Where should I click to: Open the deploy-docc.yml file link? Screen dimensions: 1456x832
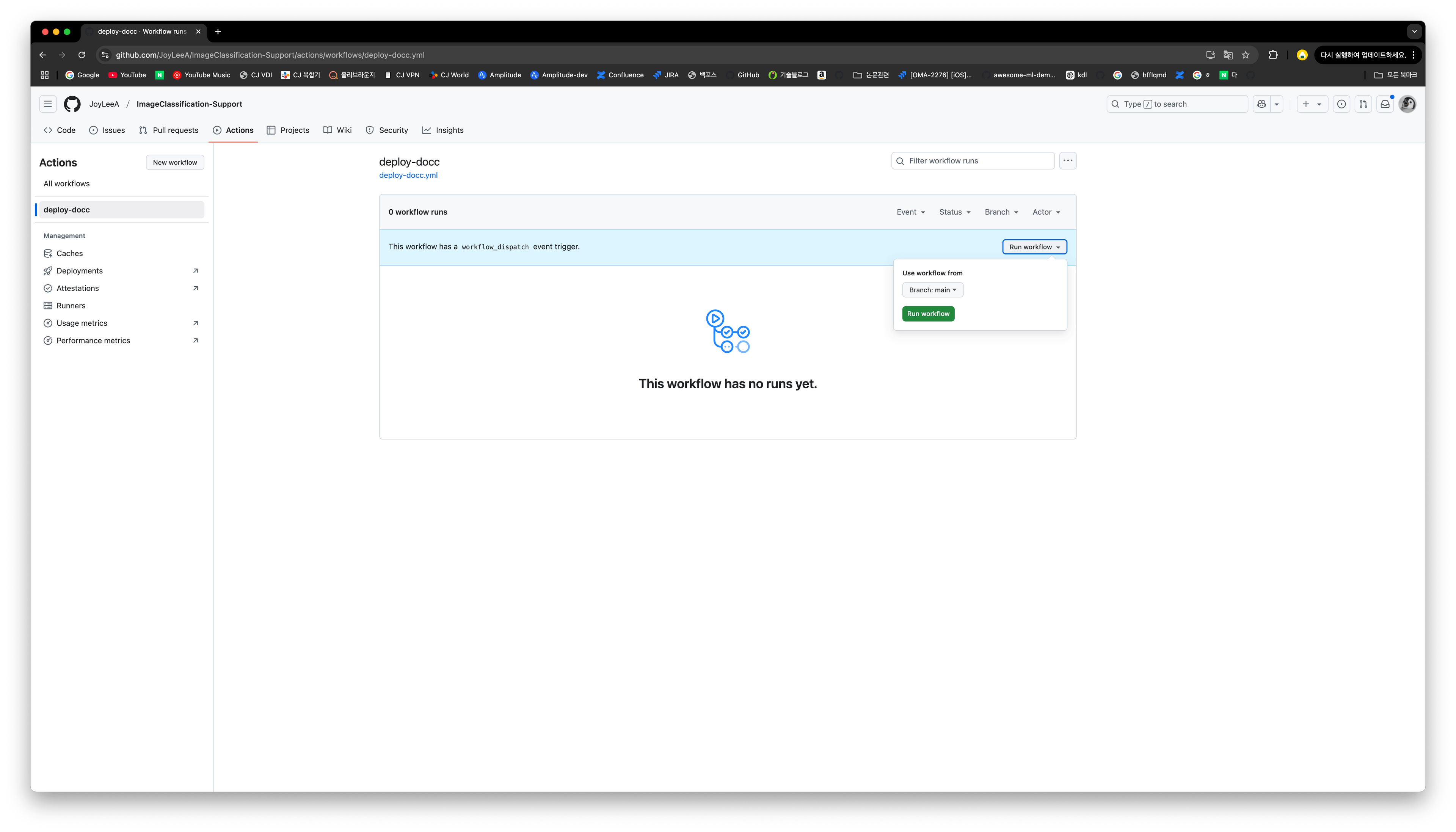408,175
